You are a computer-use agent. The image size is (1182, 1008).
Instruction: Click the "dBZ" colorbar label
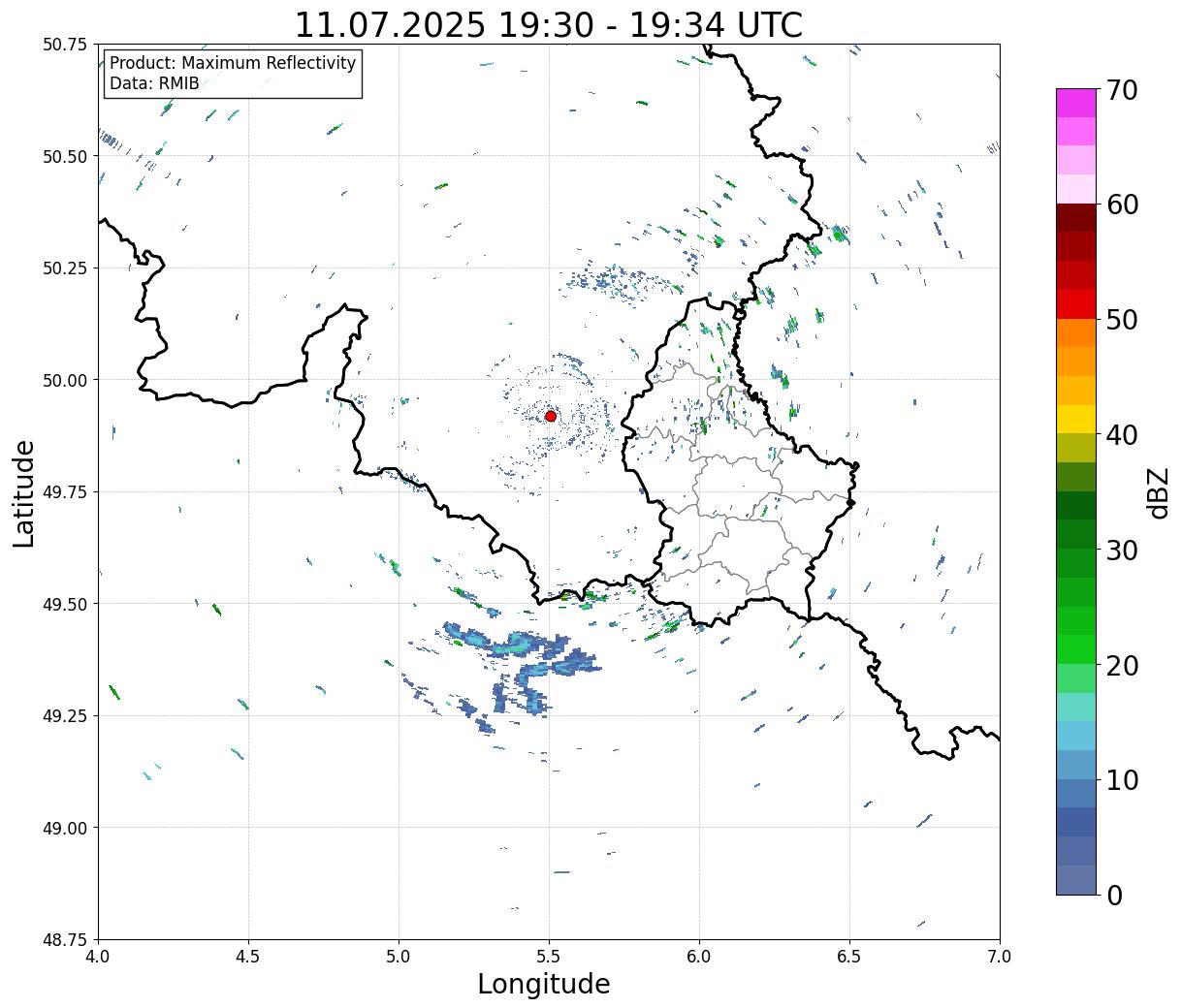point(1158,492)
